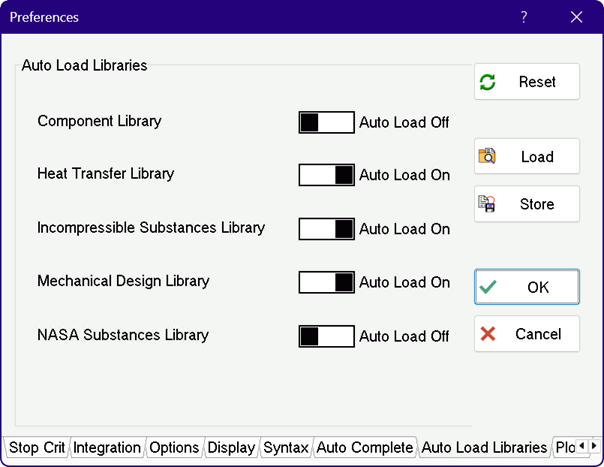This screenshot has height=467, width=604.
Task: Click the Store disk icon
Action: [x=488, y=204]
